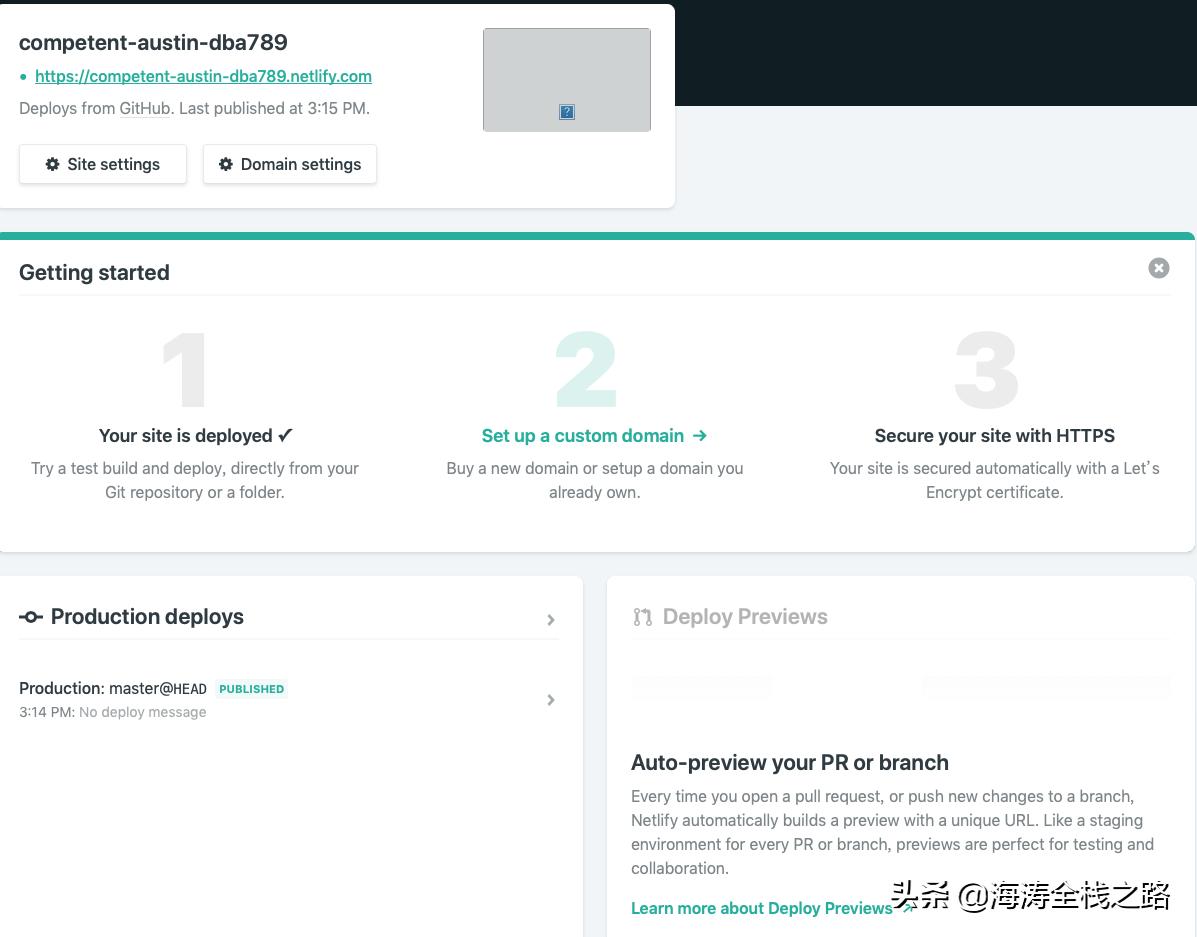1197x937 pixels.
Task: Select the Production deploys section title
Action: (147, 617)
